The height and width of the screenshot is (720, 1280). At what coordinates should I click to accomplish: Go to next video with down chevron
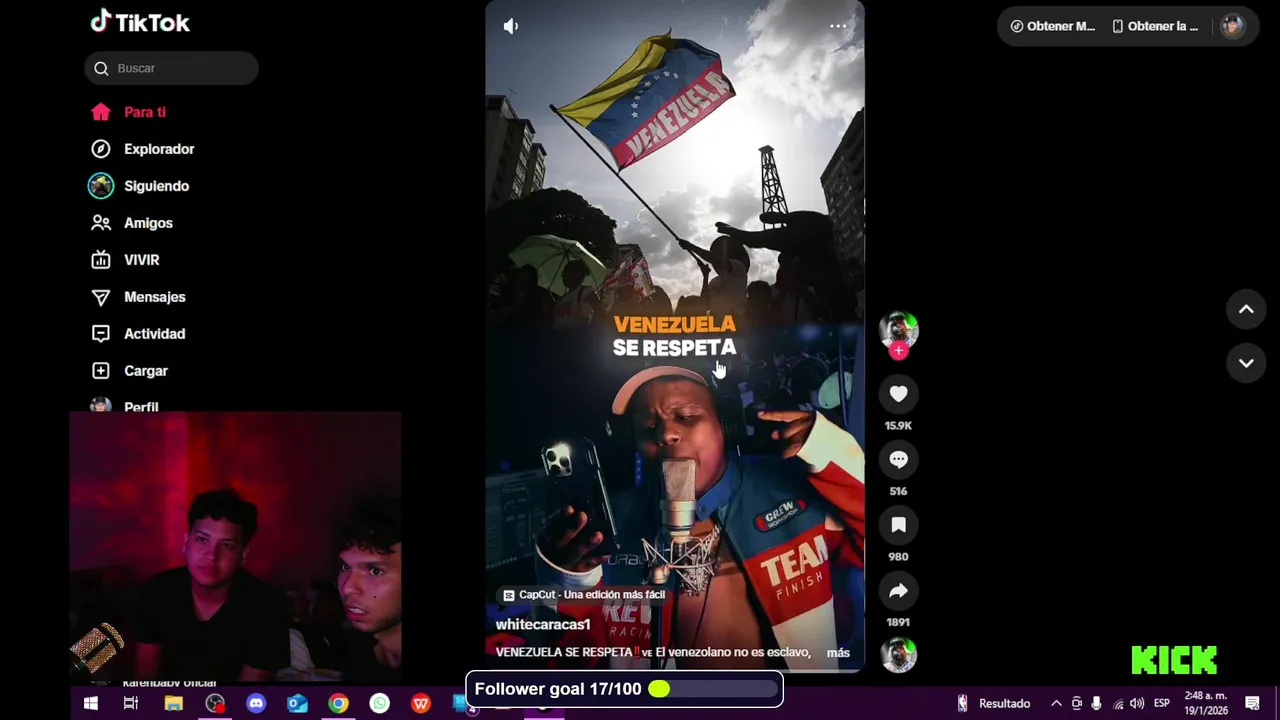1246,363
